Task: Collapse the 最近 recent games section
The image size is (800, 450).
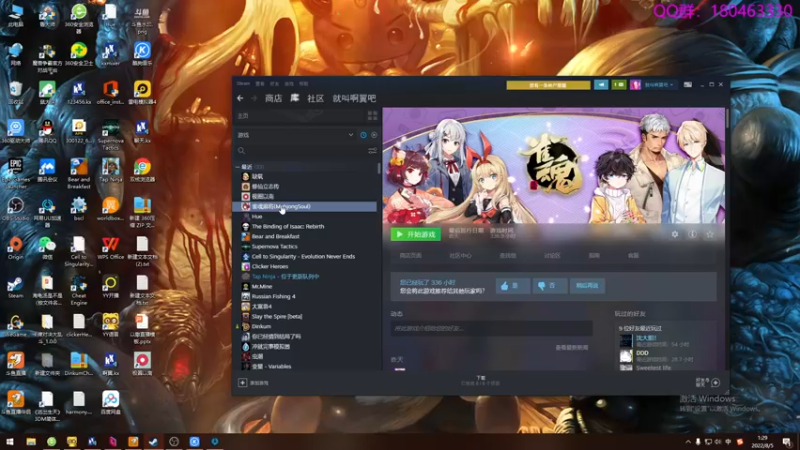Action: [x=238, y=167]
